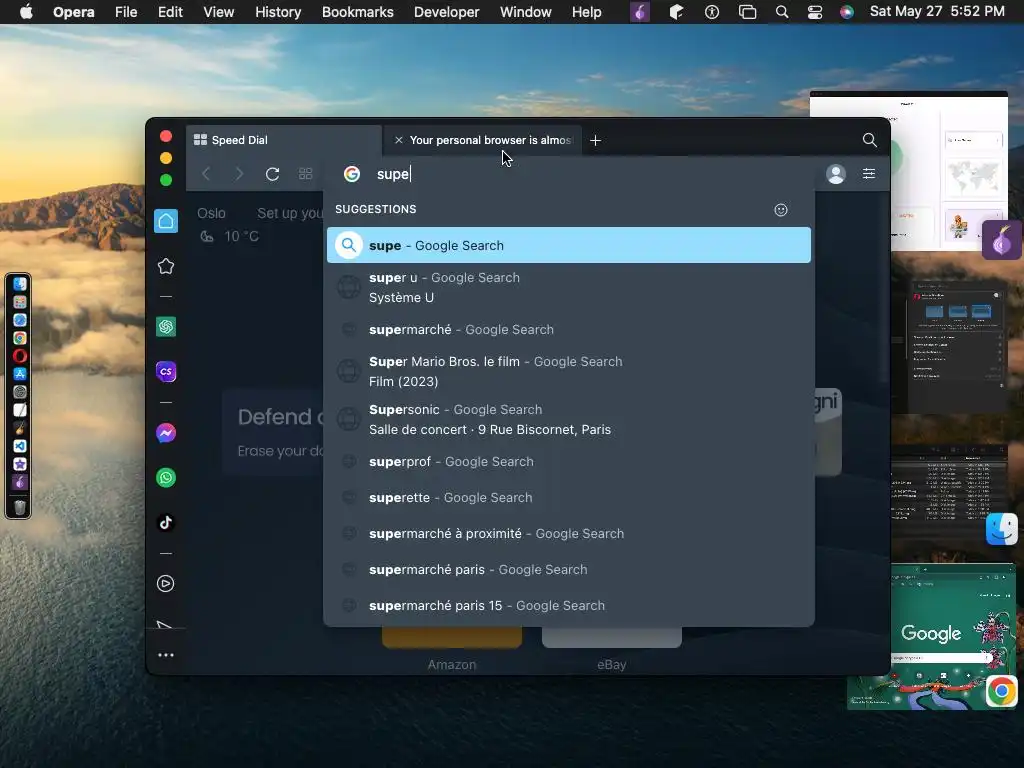Open Visual Studio Code from the dock
1024x768 pixels.
20,446
